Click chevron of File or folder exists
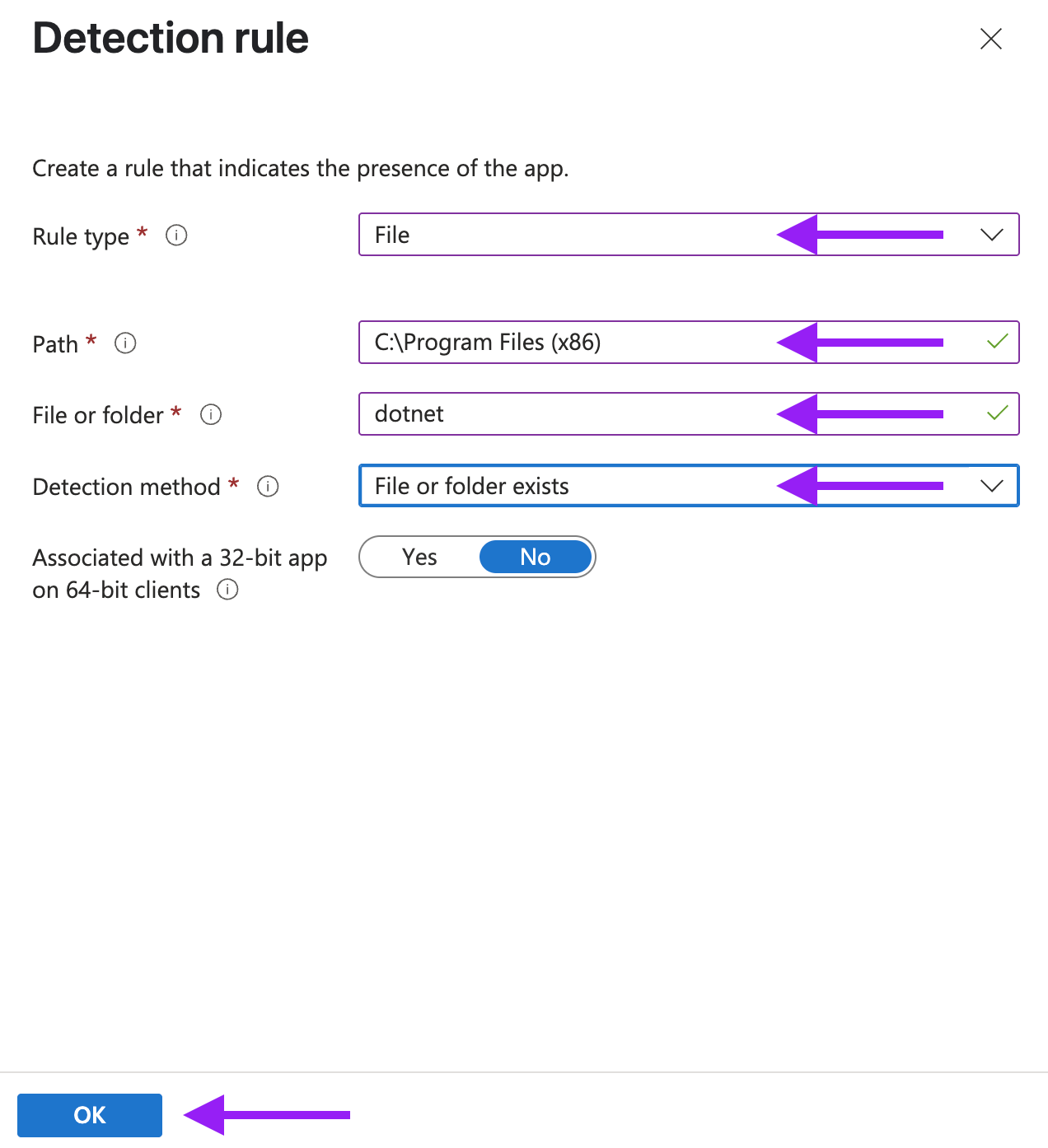Screen dimensions: 1048x1148 coord(992,486)
